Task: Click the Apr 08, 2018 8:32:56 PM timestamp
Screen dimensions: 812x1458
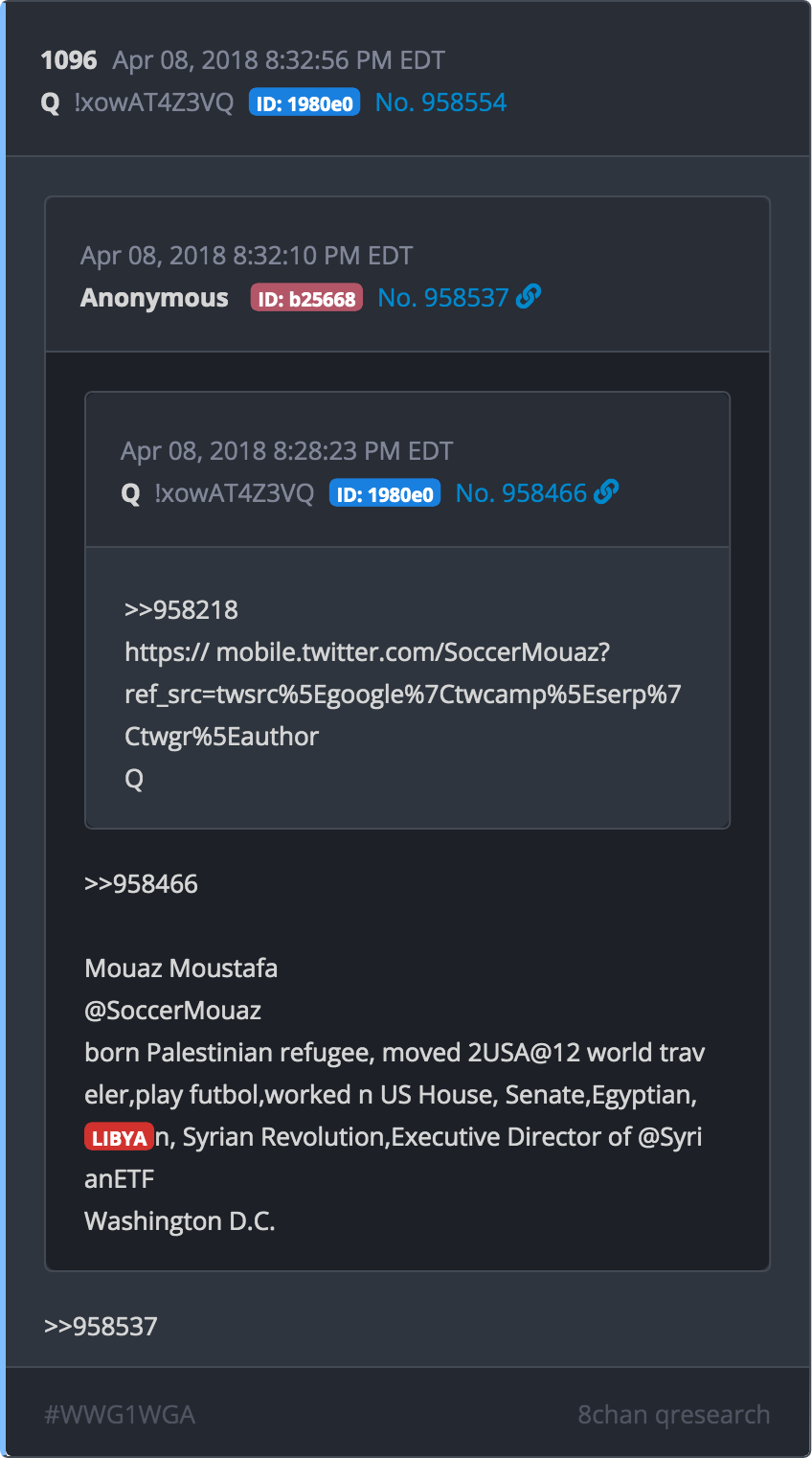Action: [x=279, y=60]
